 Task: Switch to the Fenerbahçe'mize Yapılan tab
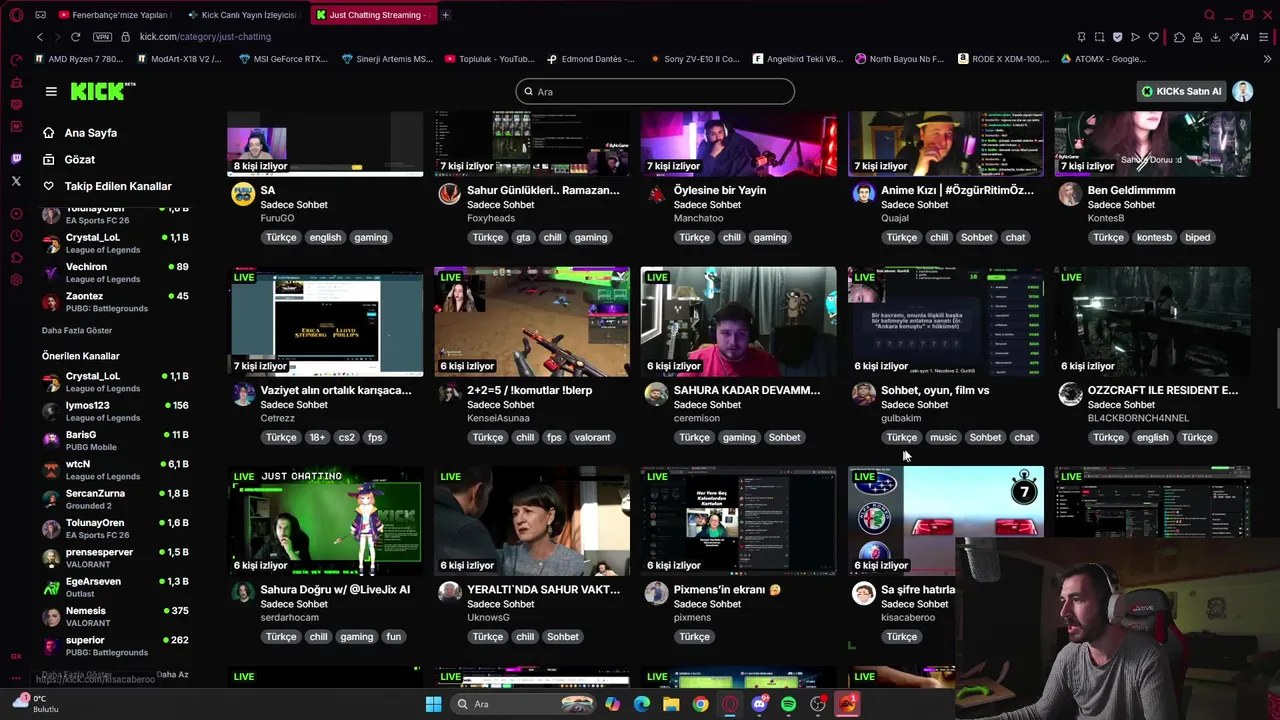tap(114, 15)
